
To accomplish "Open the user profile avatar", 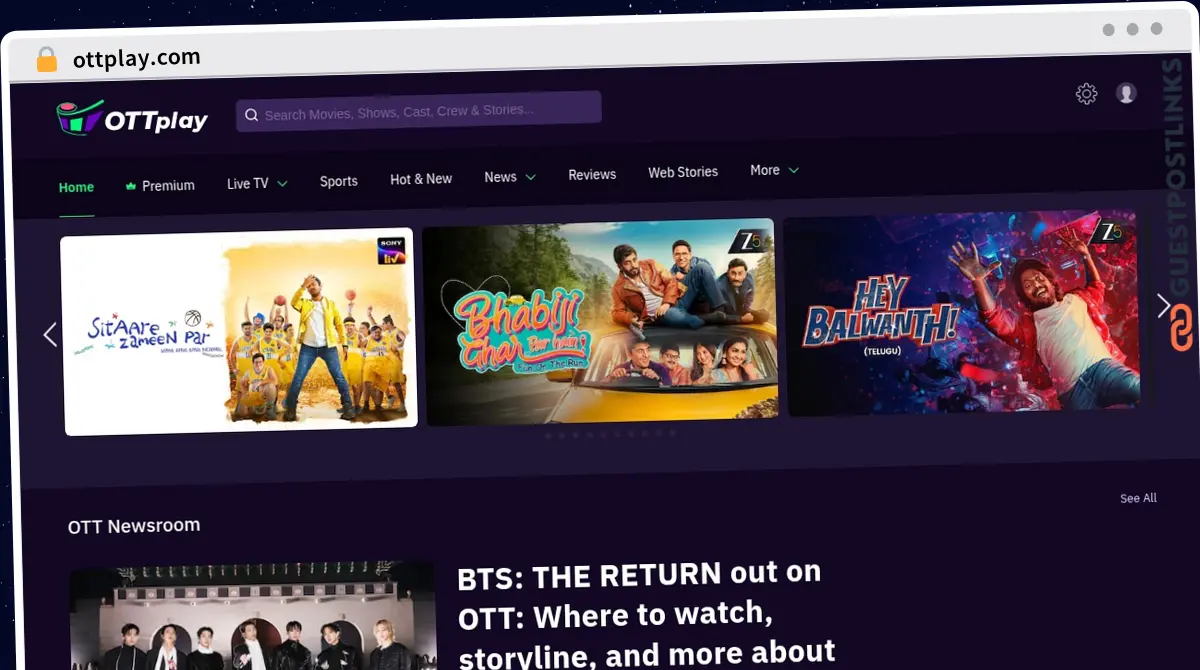I will tap(1126, 93).
